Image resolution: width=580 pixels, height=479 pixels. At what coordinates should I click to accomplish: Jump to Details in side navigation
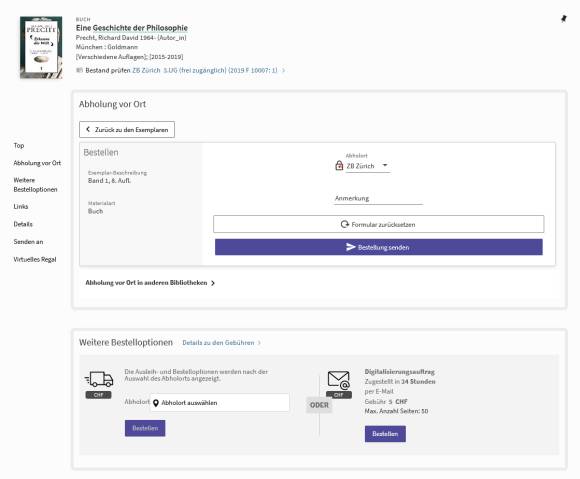[23, 224]
